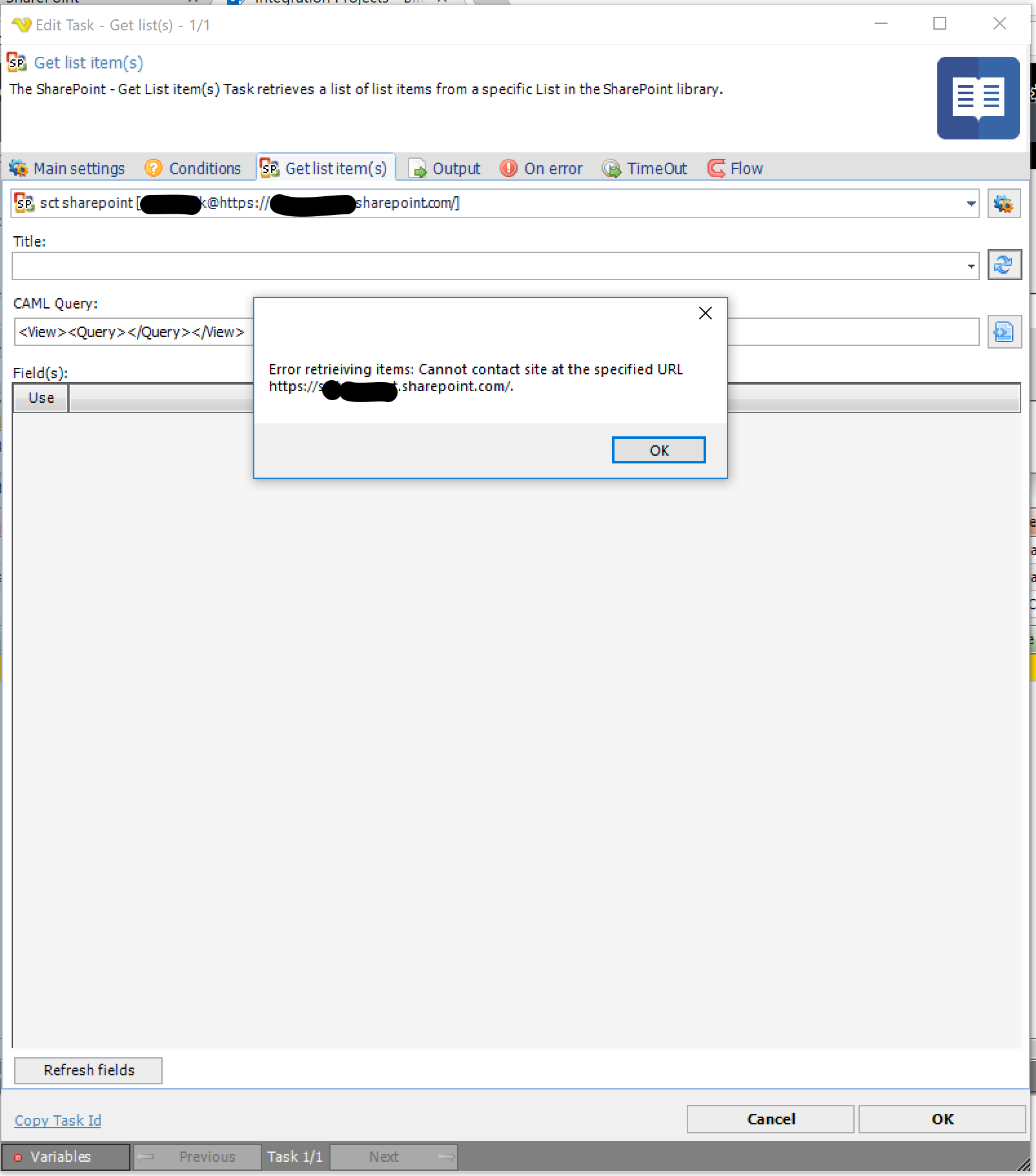This screenshot has height=1176, width=1036.
Task: Open the Output tab
Action: 445,168
